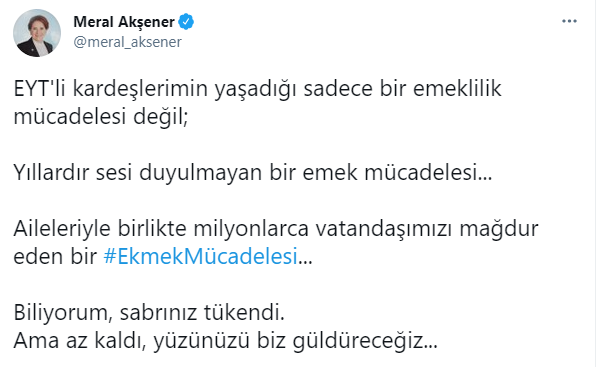The height and width of the screenshot is (367, 601).
Task: Click the sentence "Biliyorum, sabrınız tükendi."
Action: (x=149, y=313)
